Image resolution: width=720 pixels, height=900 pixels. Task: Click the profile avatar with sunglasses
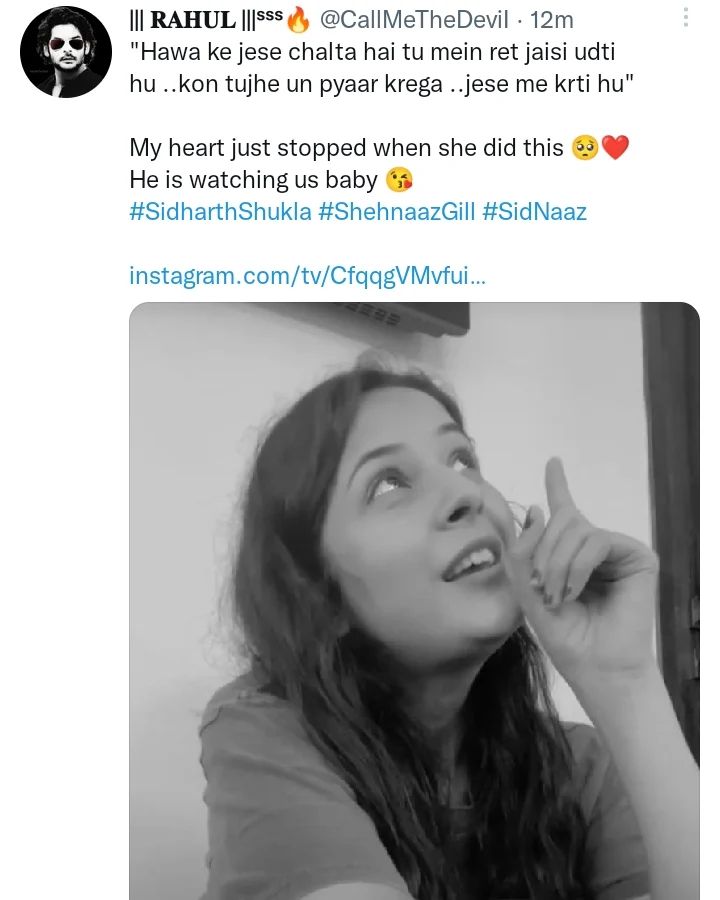(x=65, y=52)
